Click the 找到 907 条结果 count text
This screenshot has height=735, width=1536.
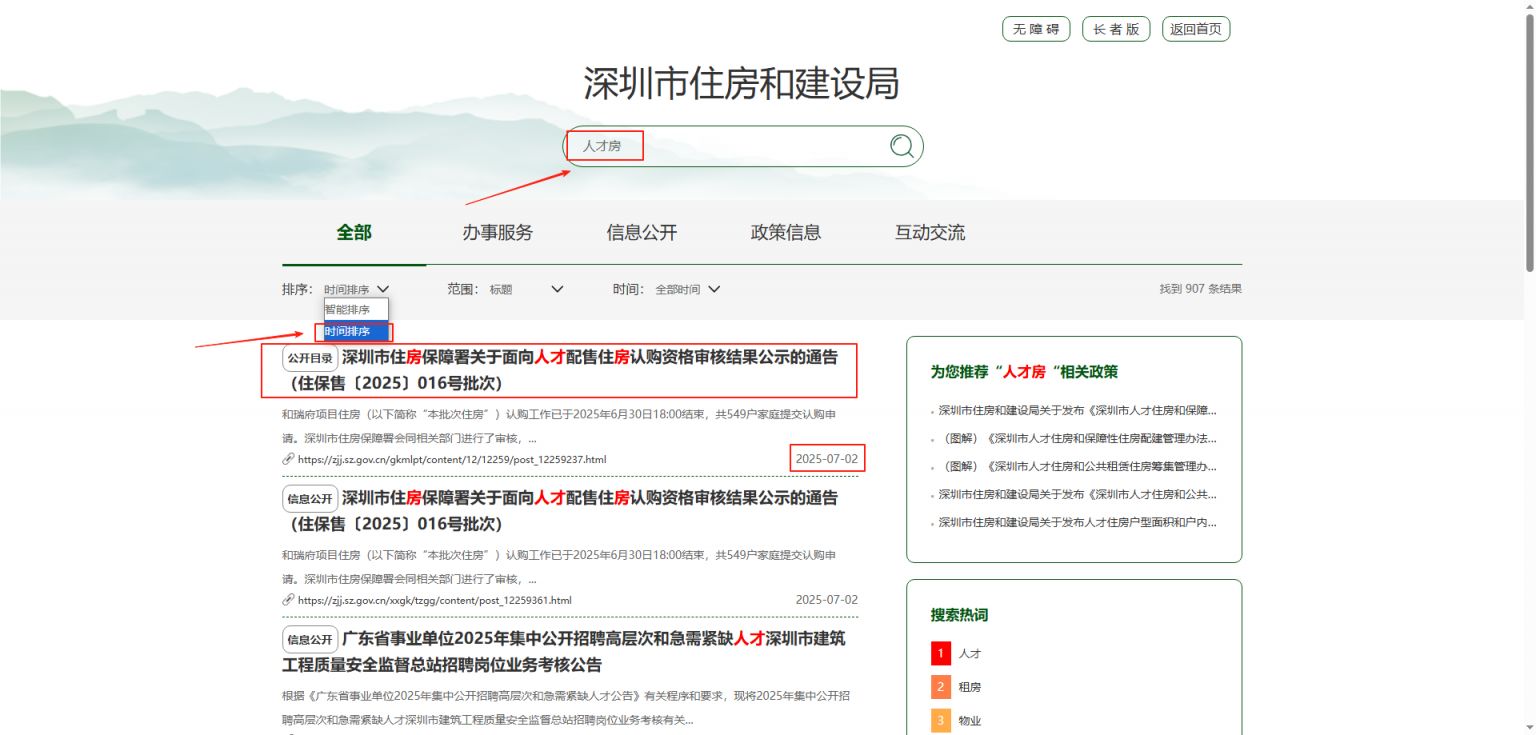pyautogui.click(x=1200, y=289)
